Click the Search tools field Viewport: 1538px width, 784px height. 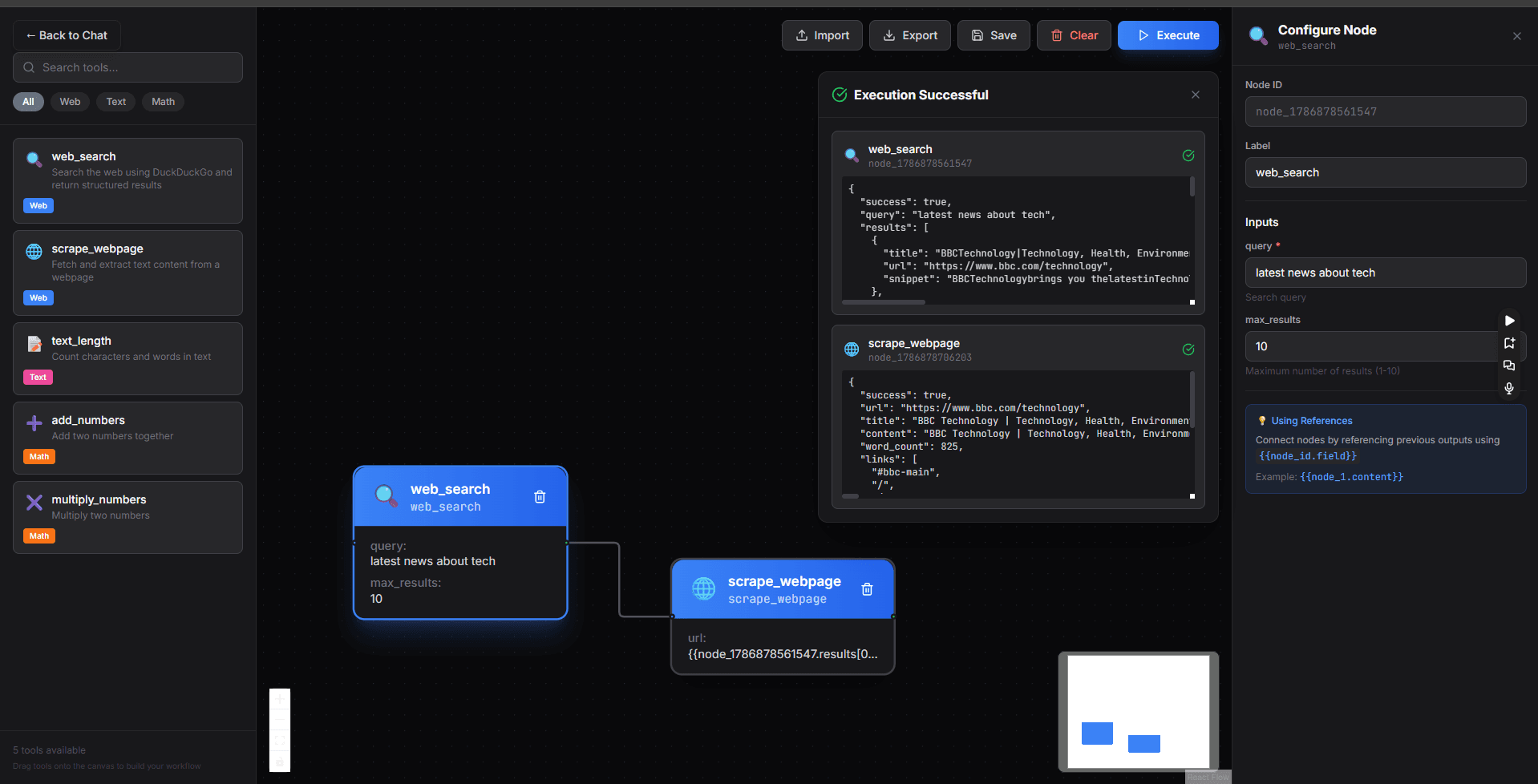tap(127, 67)
